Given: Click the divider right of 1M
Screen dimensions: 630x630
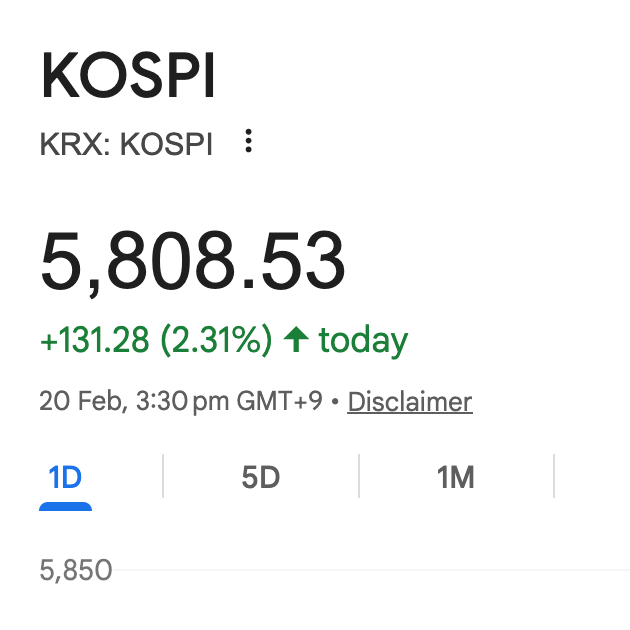Looking at the screenshot, I should coord(553,477).
